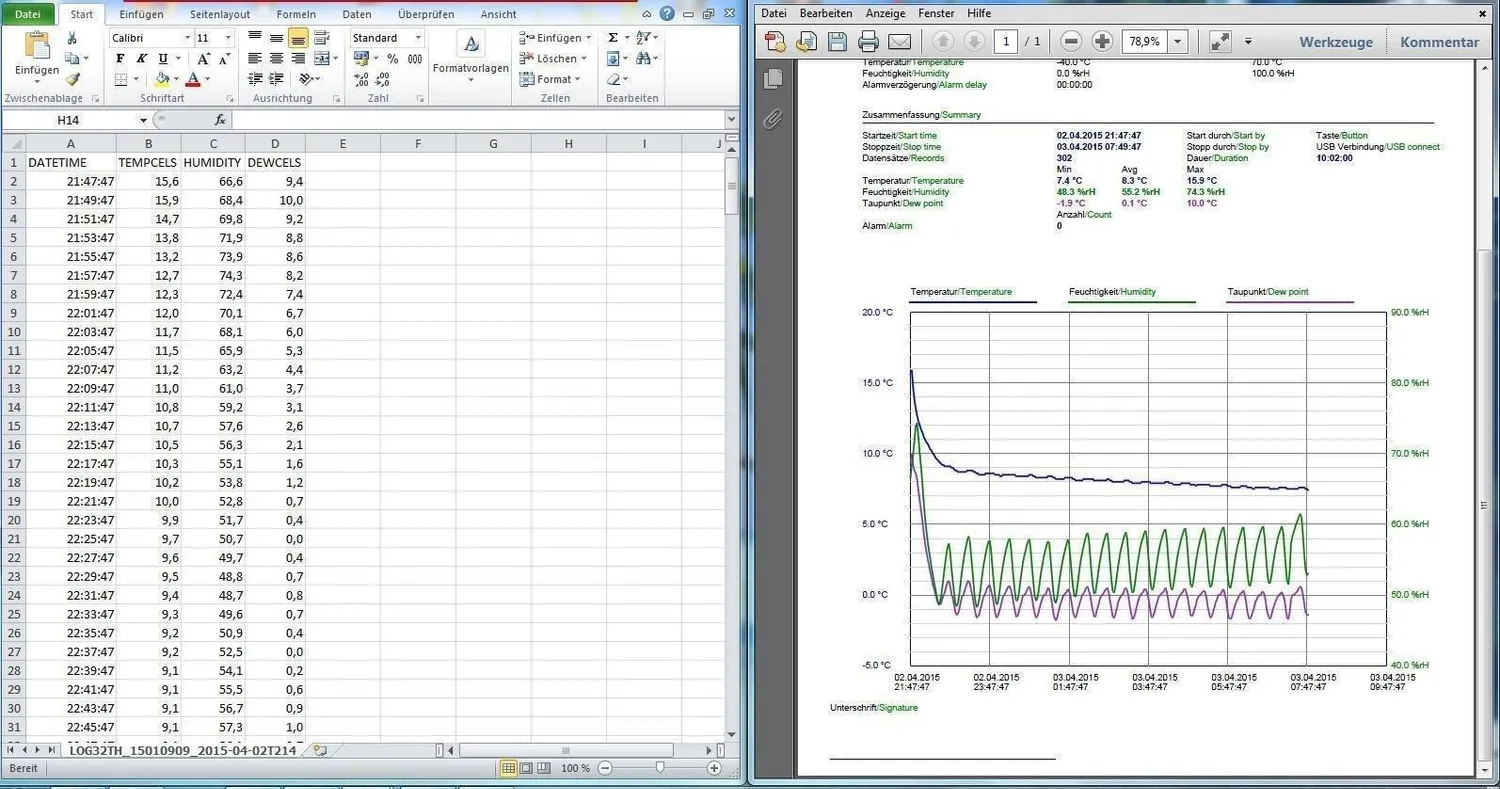Click the envelope email icon in PDF toolbar
This screenshot has width=1500, height=789.
900,42
